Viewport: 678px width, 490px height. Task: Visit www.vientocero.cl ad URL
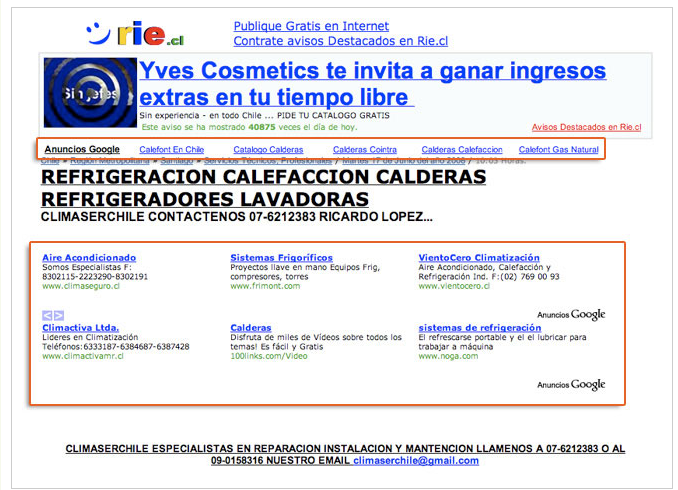point(454,286)
